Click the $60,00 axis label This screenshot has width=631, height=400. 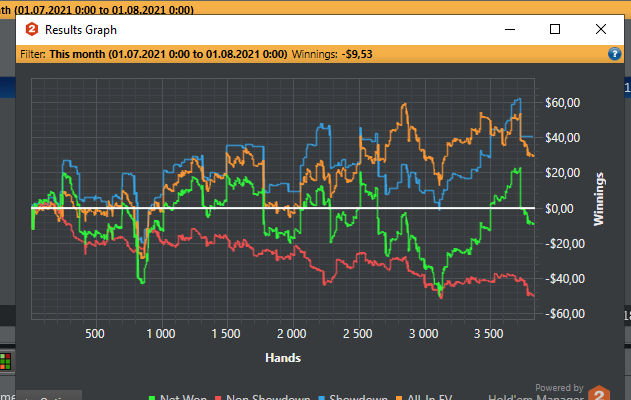click(x=563, y=103)
